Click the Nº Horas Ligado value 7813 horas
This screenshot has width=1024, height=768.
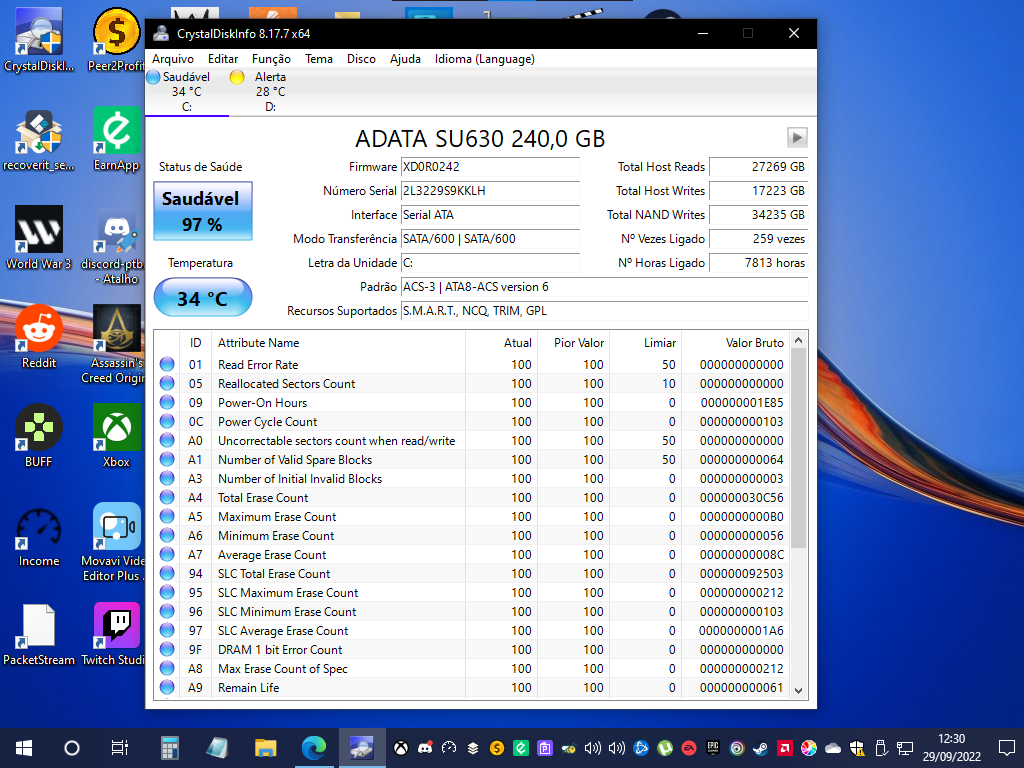tap(758, 263)
